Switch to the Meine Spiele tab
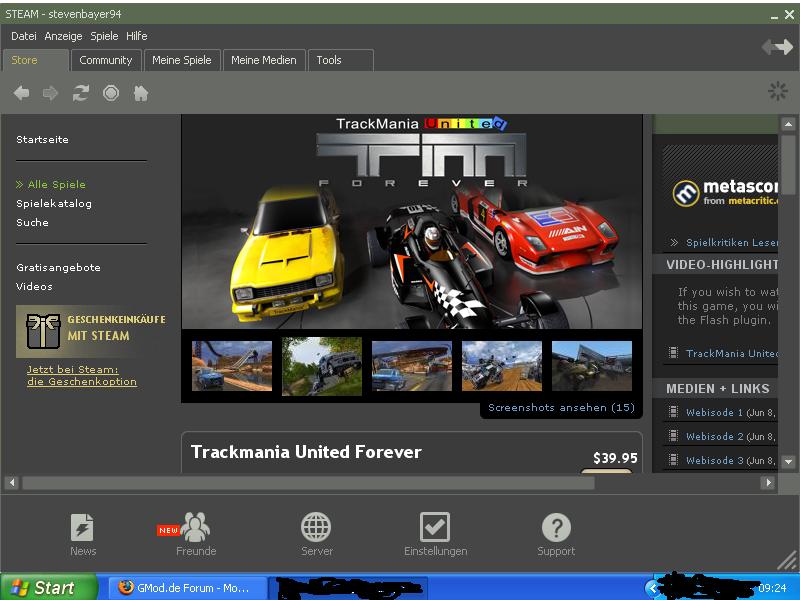 [x=181, y=60]
